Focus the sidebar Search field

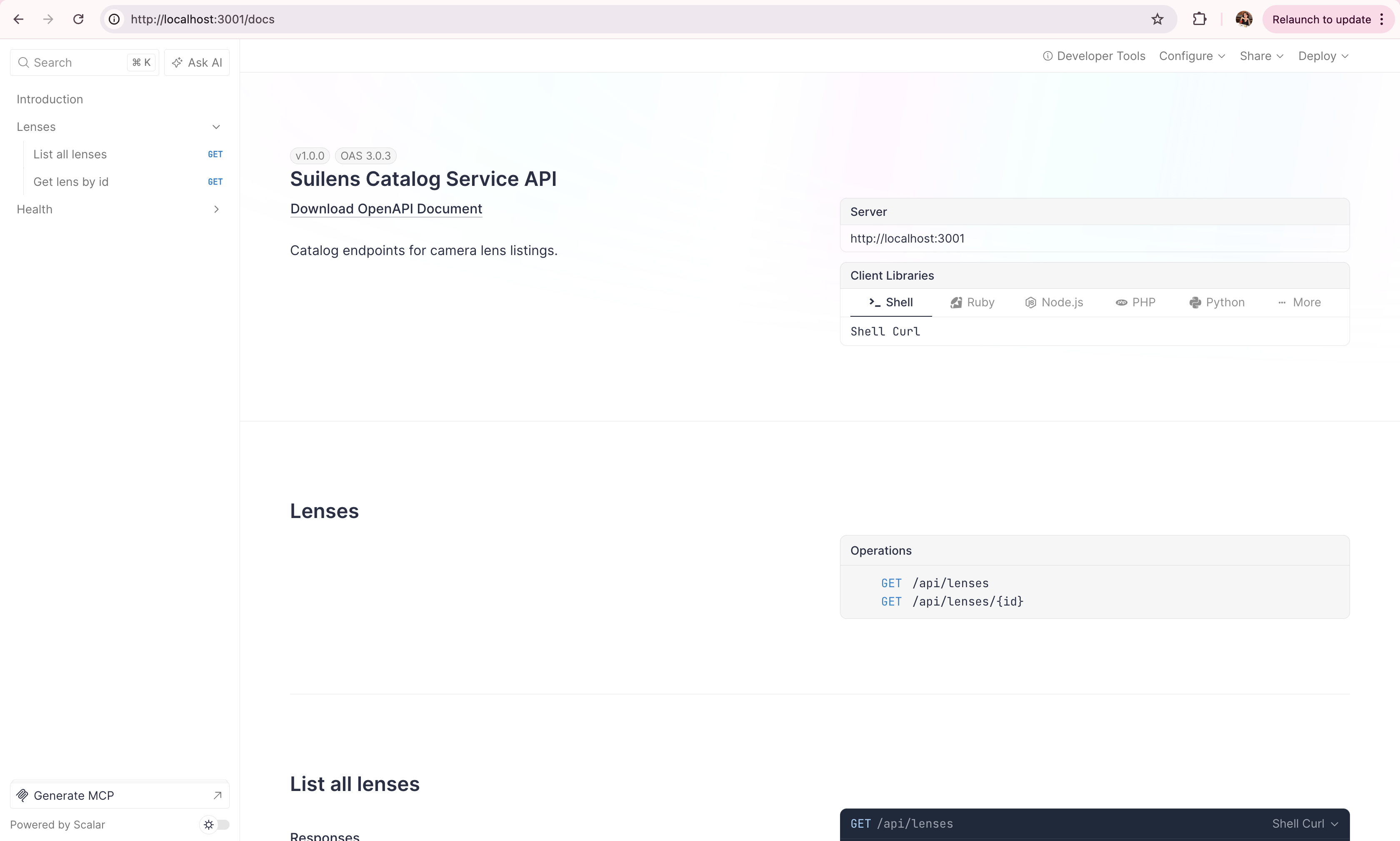pyautogui.click(x=74, y=63)
